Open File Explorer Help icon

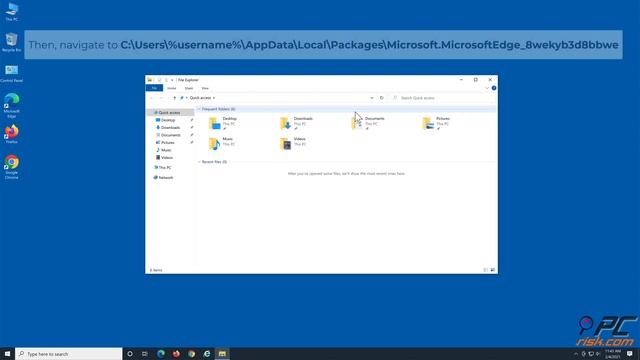(494, 88)
